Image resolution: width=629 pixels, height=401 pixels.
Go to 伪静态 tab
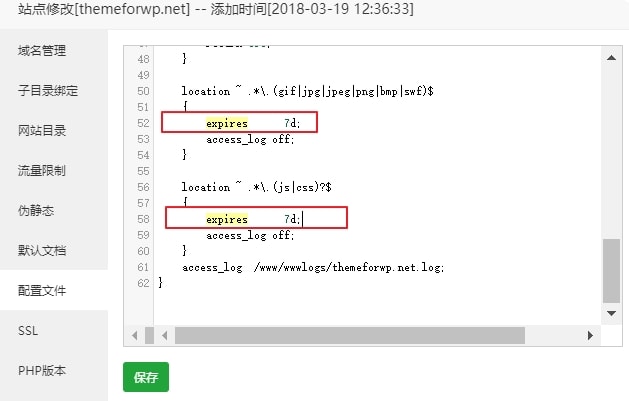tap(35, 210)
